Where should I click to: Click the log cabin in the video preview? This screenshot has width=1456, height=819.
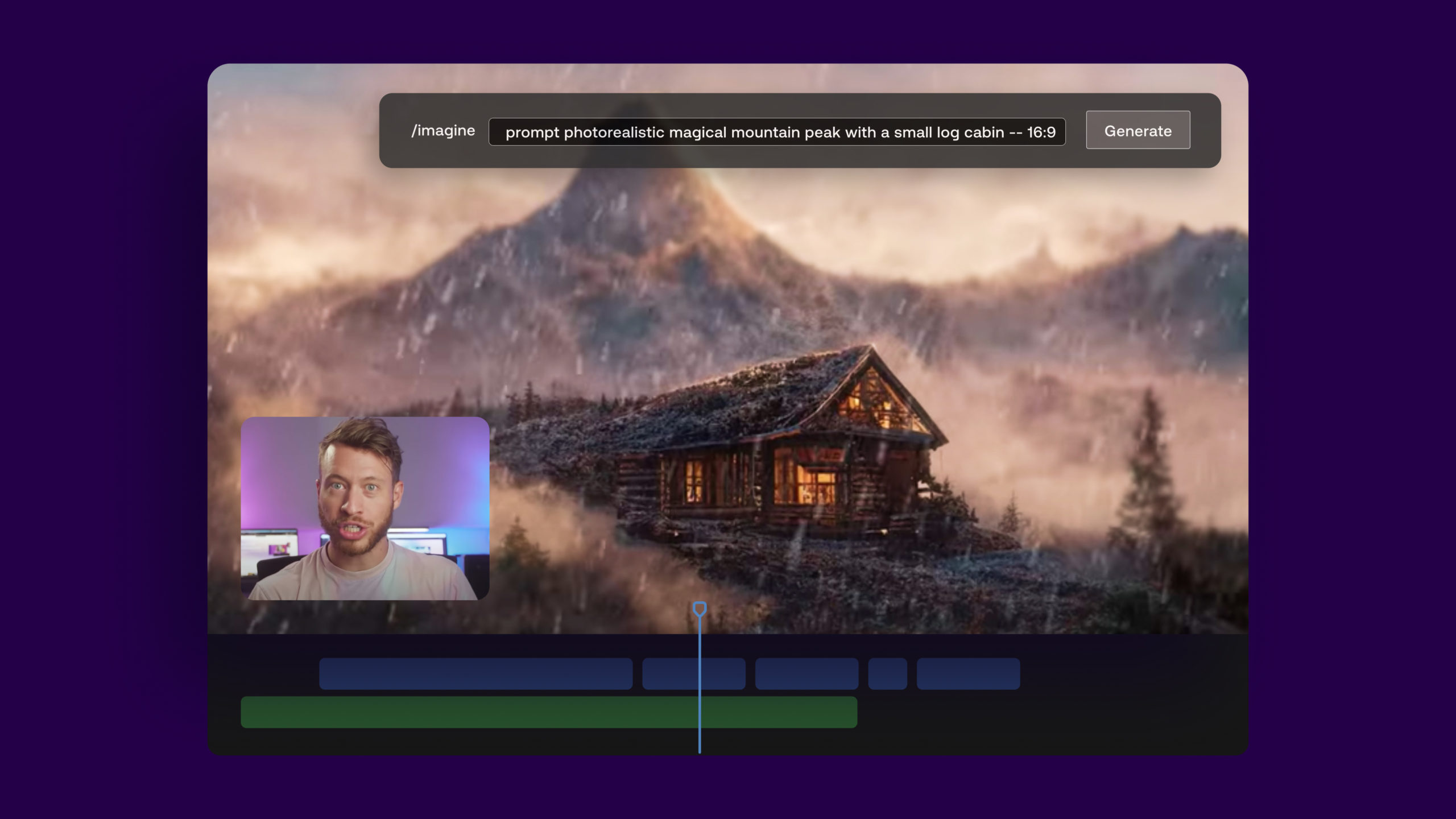tap(796, 466)
